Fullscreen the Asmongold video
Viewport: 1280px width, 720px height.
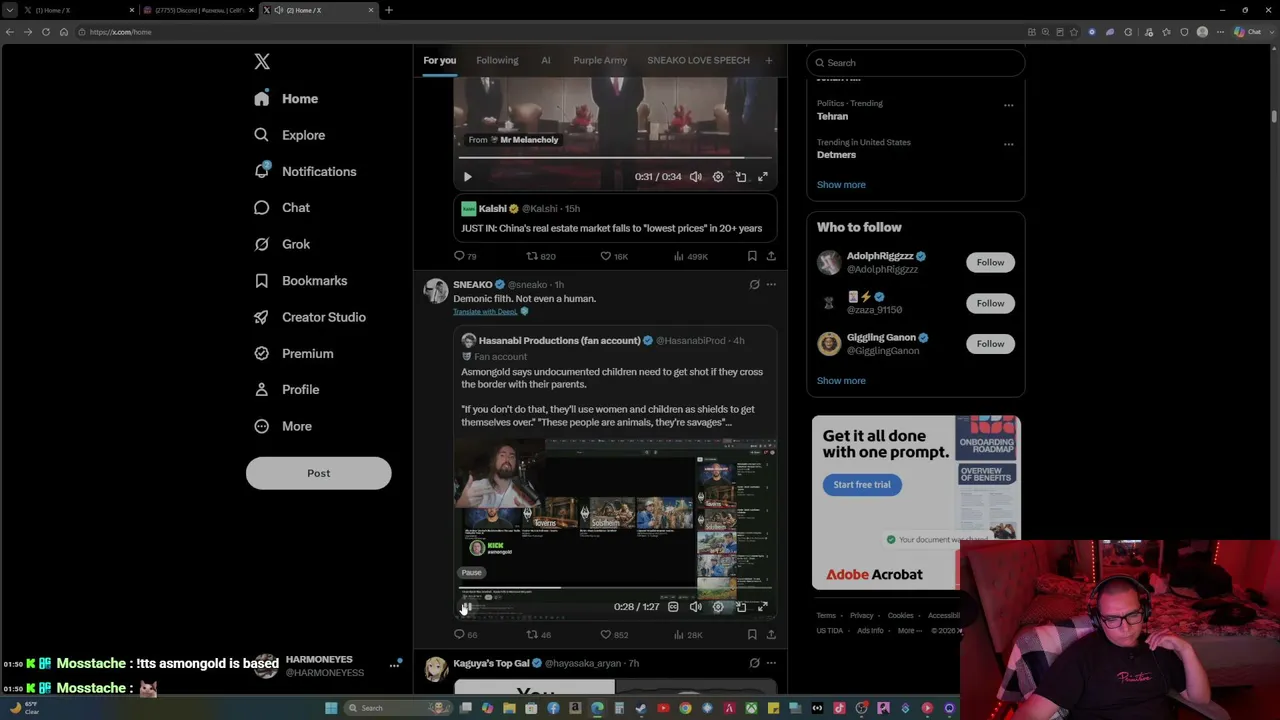[x=763, y=607]
